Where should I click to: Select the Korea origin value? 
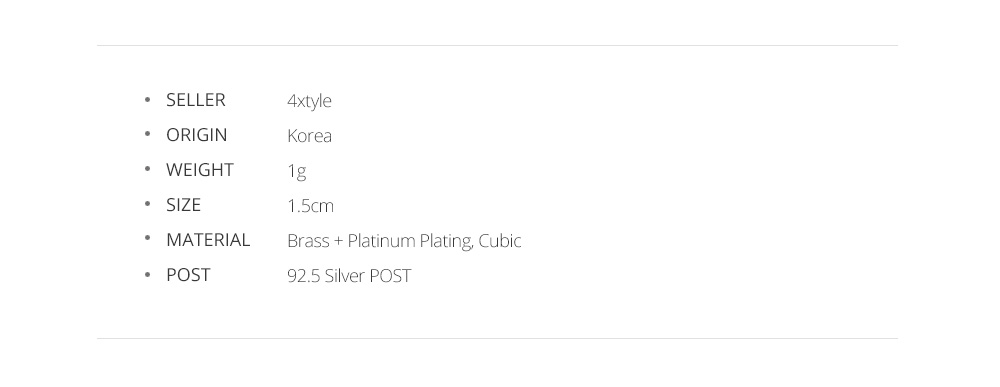[x=309, y=136]
